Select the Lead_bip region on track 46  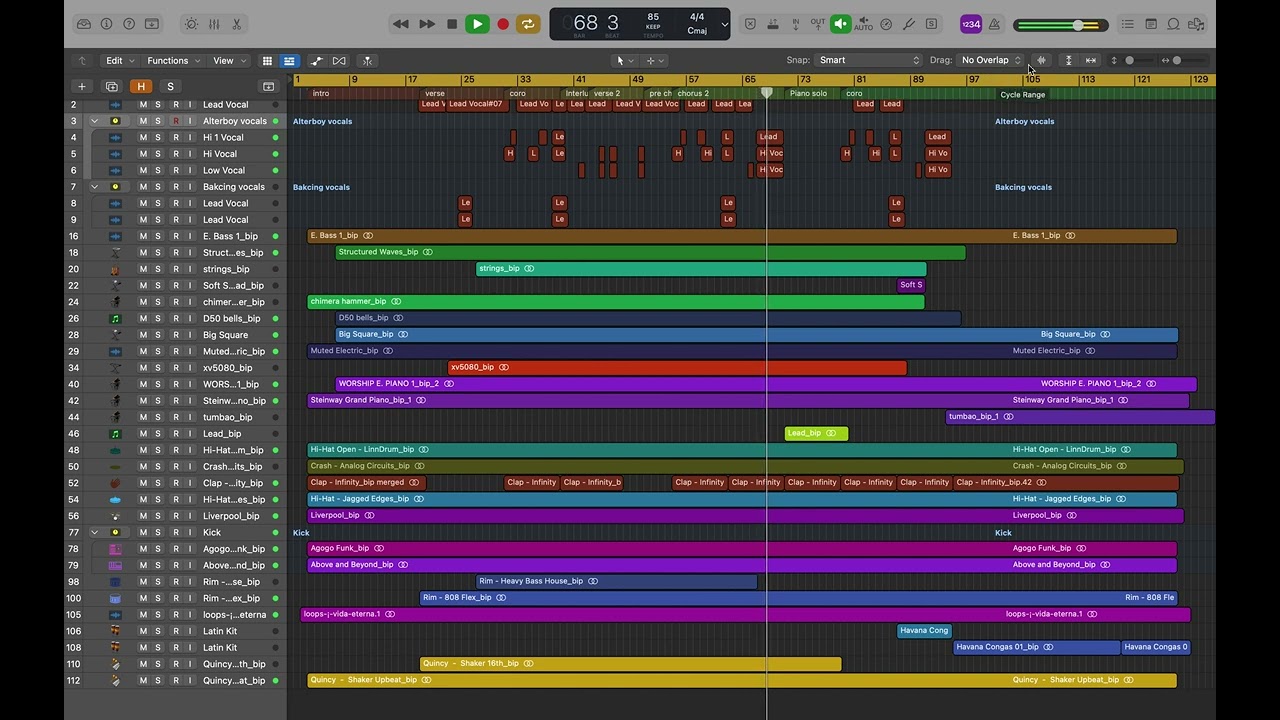pyautogui.click(x=816, y=433)
